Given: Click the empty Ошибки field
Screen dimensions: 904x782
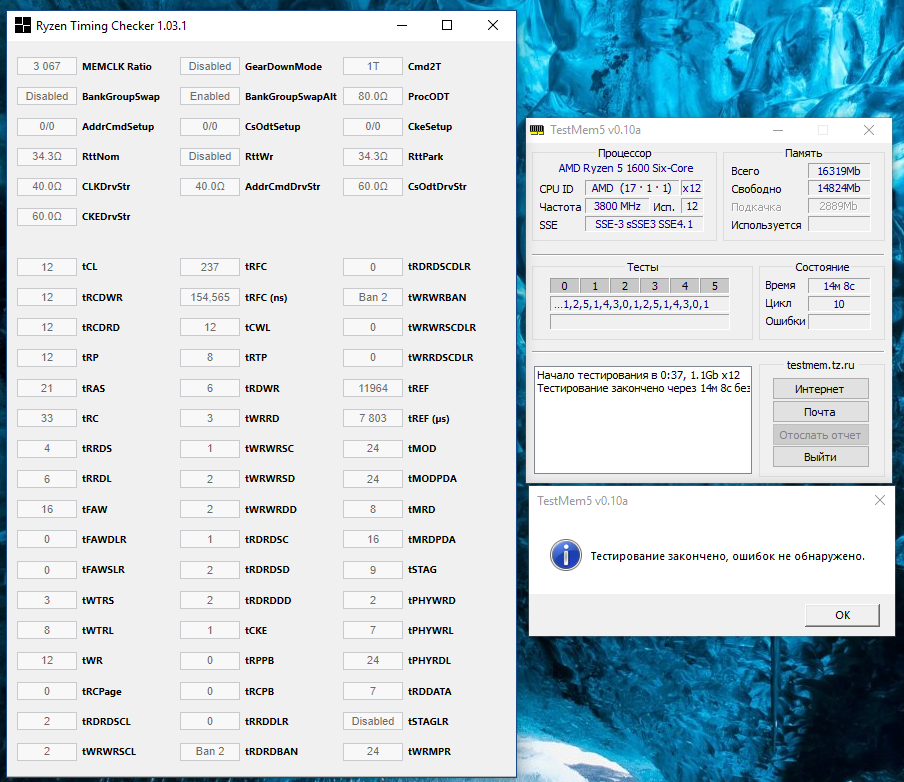Looking at the screenshot, I should 839,321.
